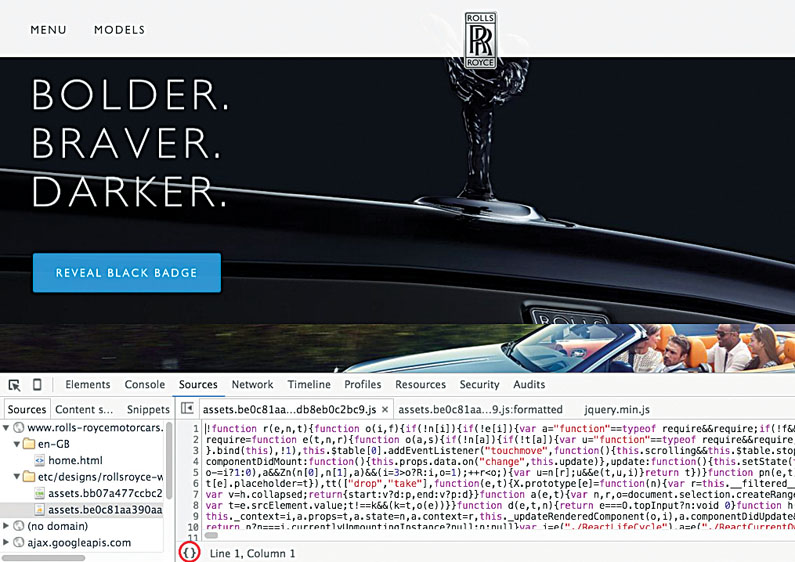Select the assets.bb07a477ccbc2 file
The height and width of the screenshot is (562, 795).
[x=105, y=493]
